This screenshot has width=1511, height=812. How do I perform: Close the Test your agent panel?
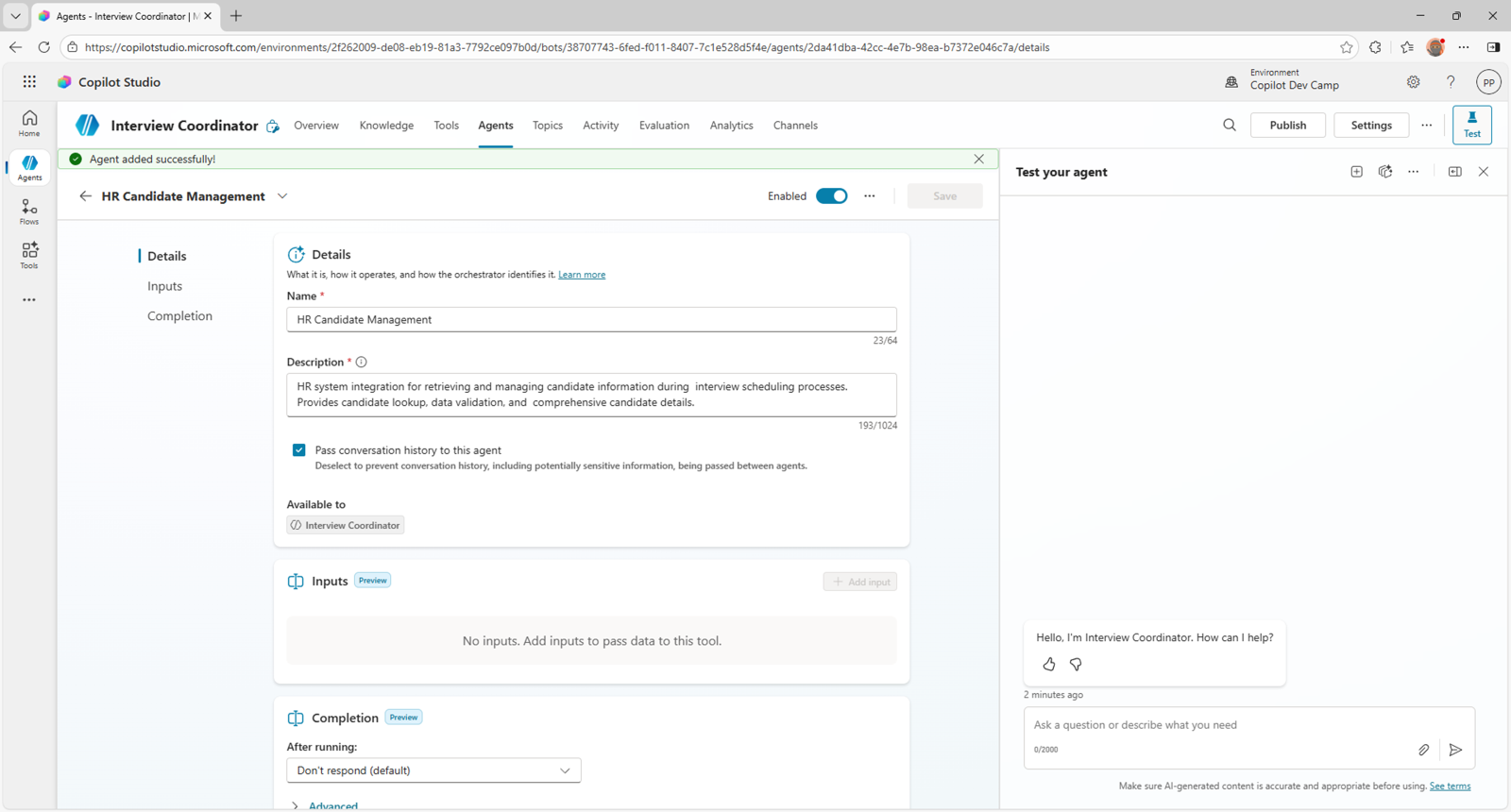click(1484, 172)
